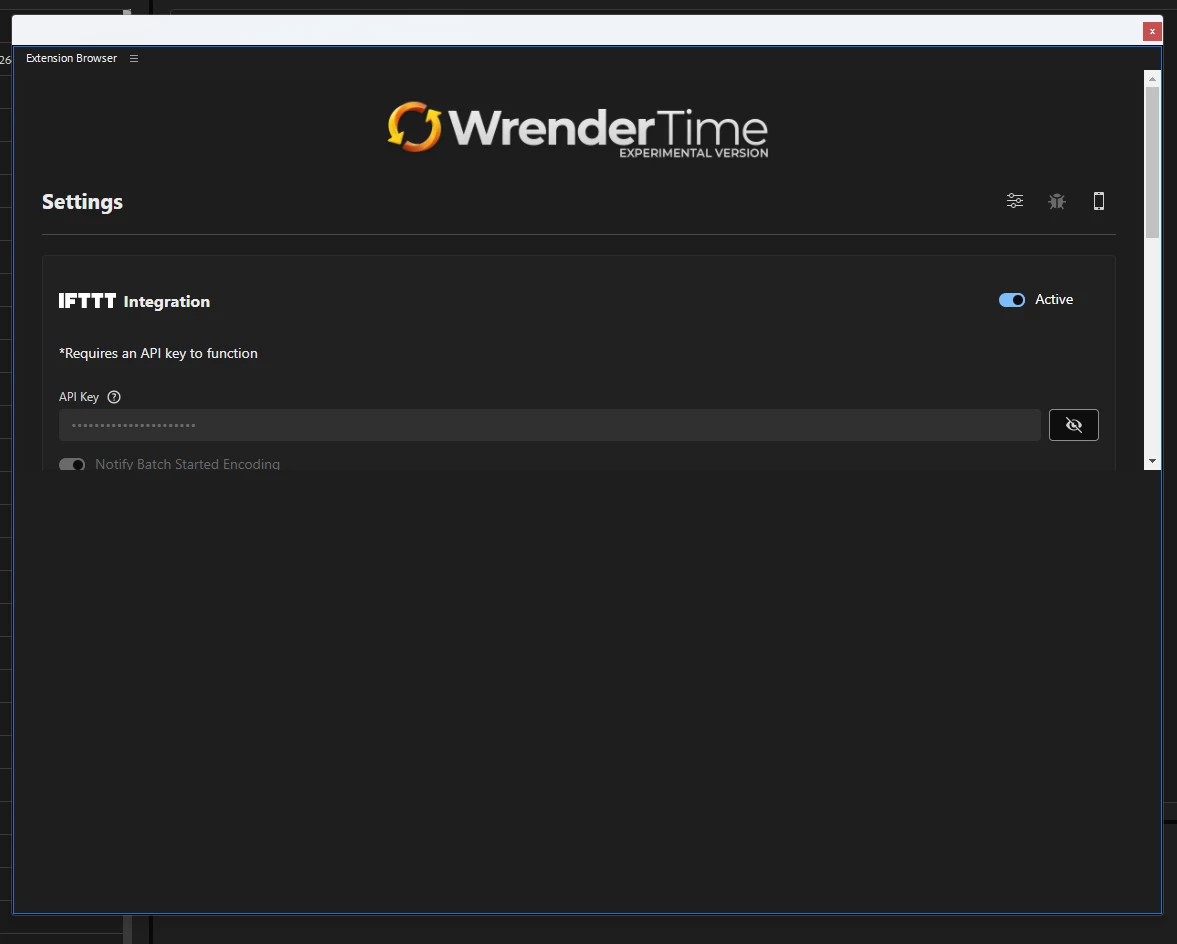Click the vertical scrollbar thumb
The image size is (1177, 944).
click(1152, 163)
